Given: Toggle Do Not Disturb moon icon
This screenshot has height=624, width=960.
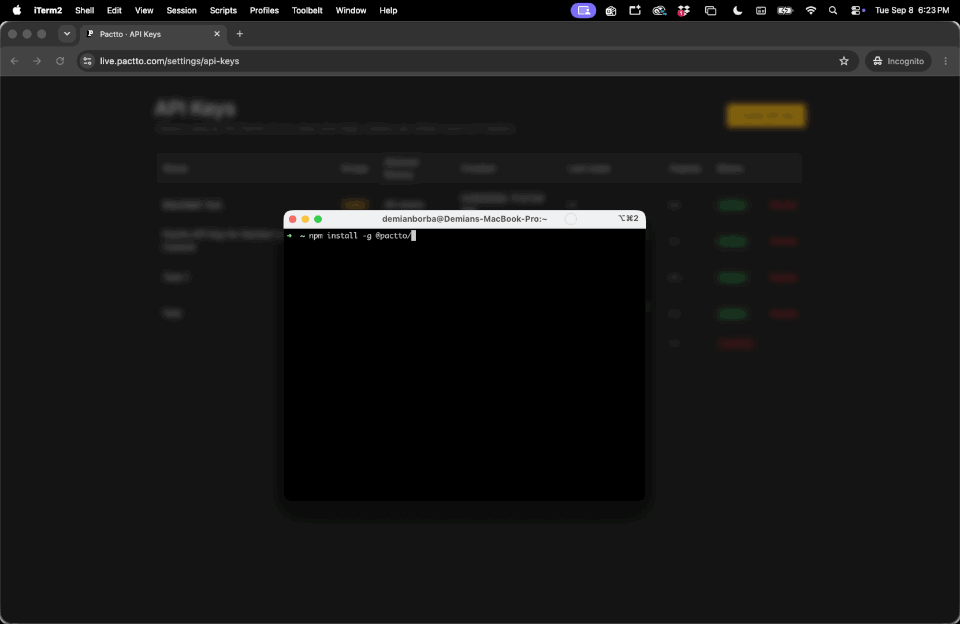Looking at the screenshot, I should [x=737, y=10].
